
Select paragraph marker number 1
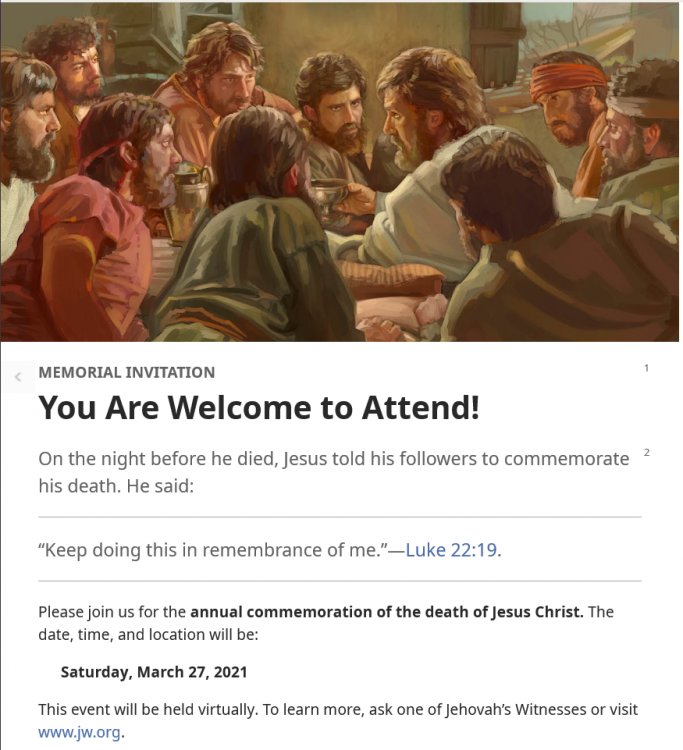pos(647,369)
